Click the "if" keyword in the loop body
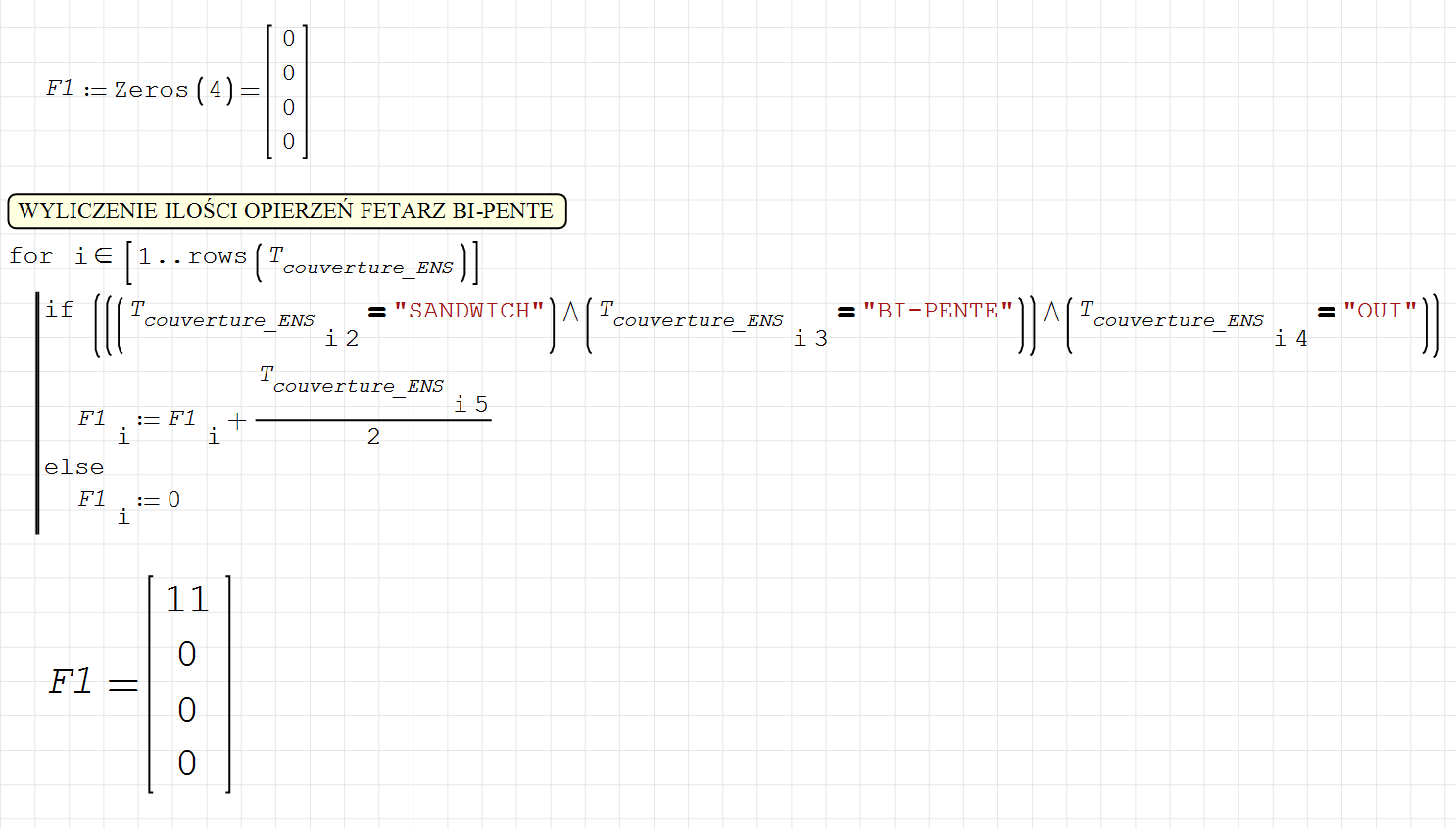 [x=59, y=310]
